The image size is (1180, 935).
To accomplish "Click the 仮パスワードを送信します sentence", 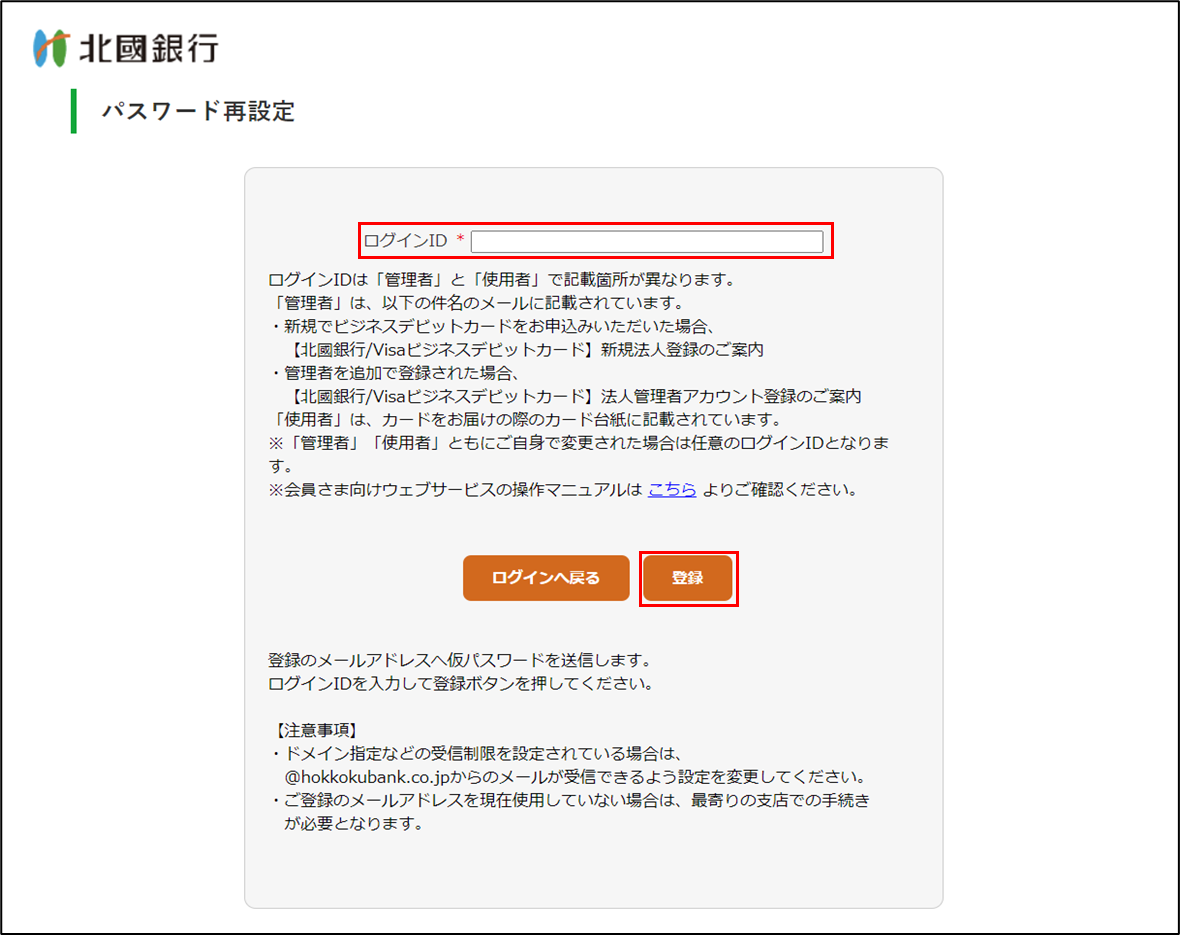I will click(460, 661).
